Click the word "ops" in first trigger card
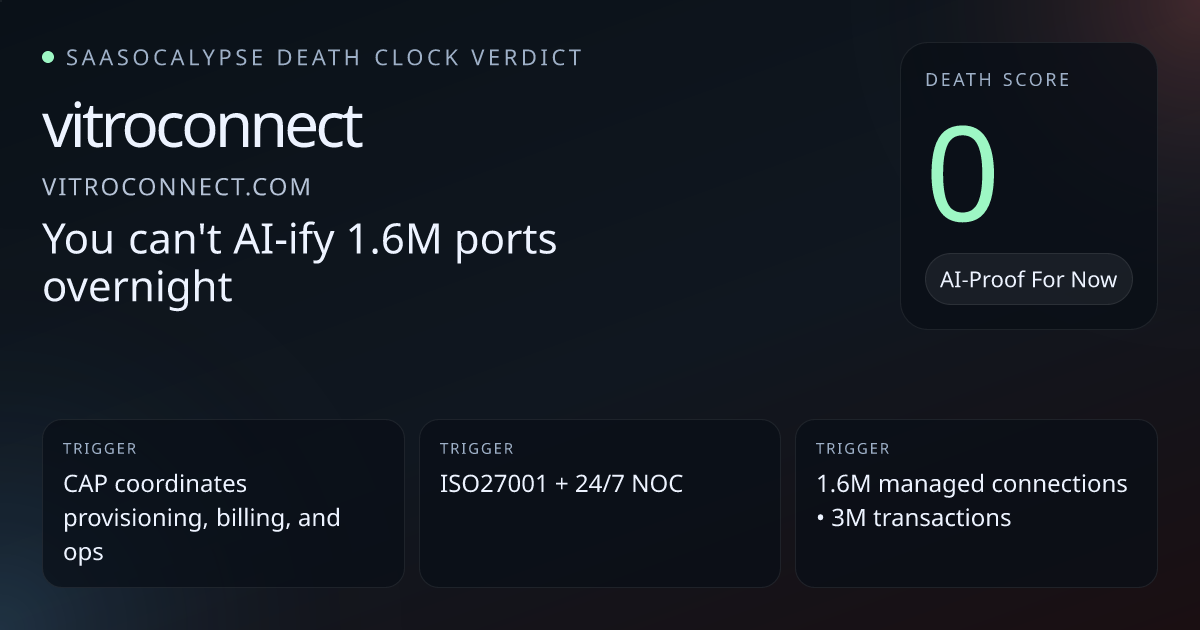 coord(83,551)
